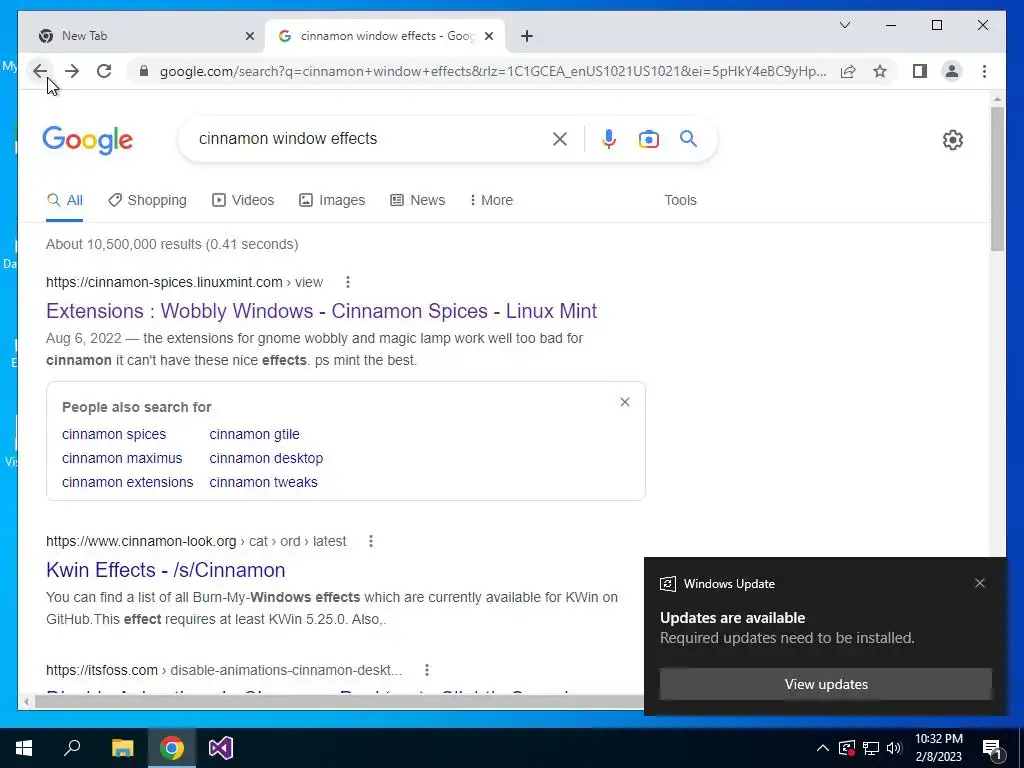Switch to News results
Image resolution: width=1024 pixels, height=768 pixels.
tap(417, 200)
